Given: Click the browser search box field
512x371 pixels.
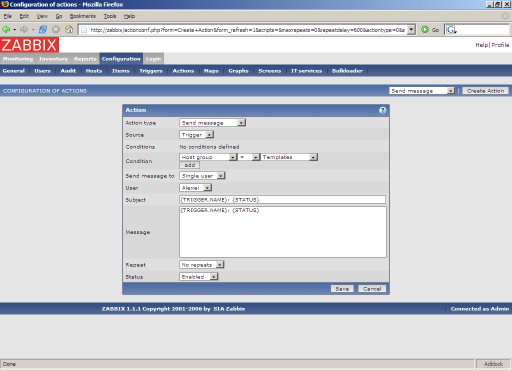Looking at the screenshot, I should coord(483,30).
